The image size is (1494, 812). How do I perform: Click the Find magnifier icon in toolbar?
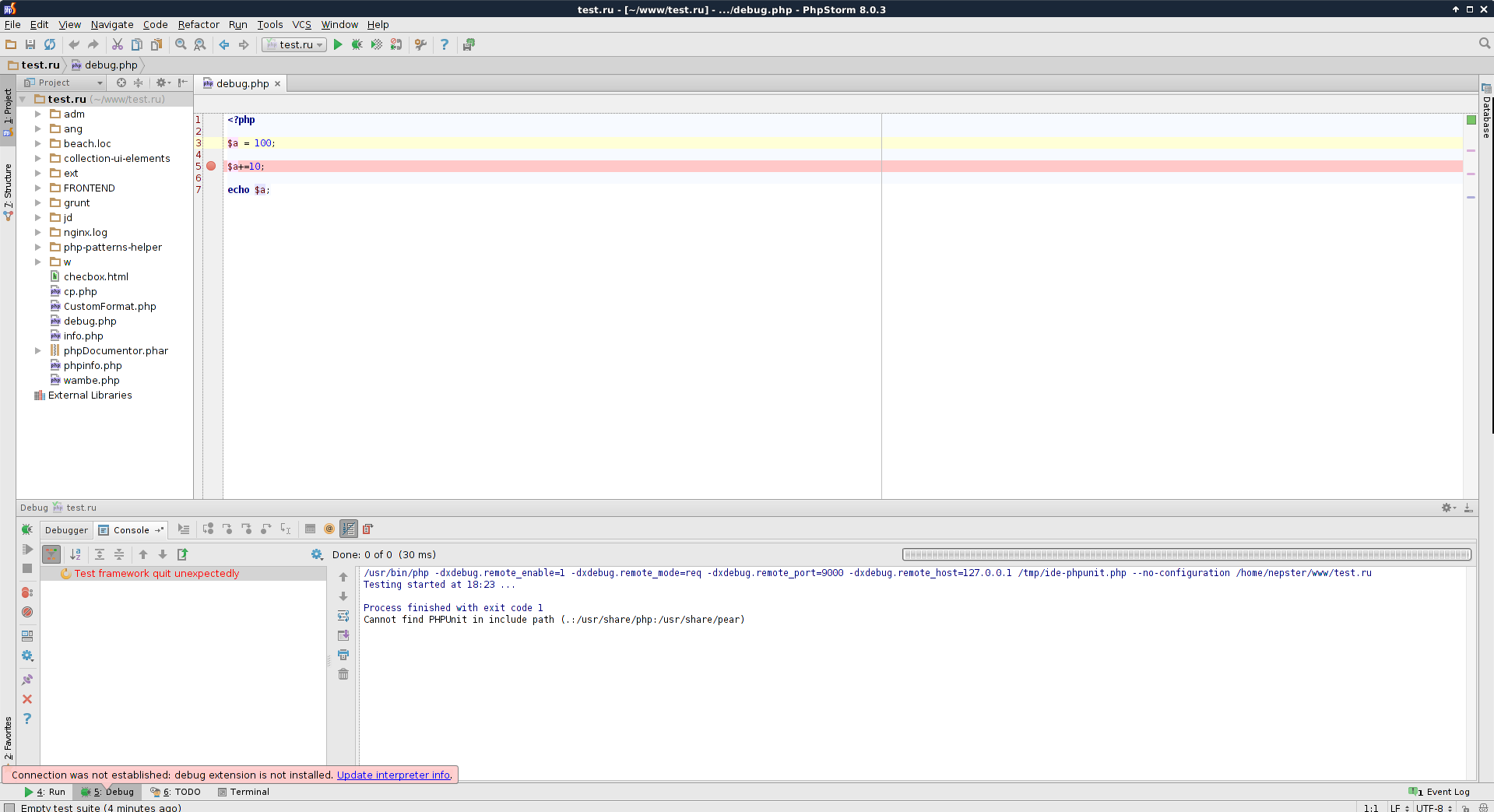181,44
